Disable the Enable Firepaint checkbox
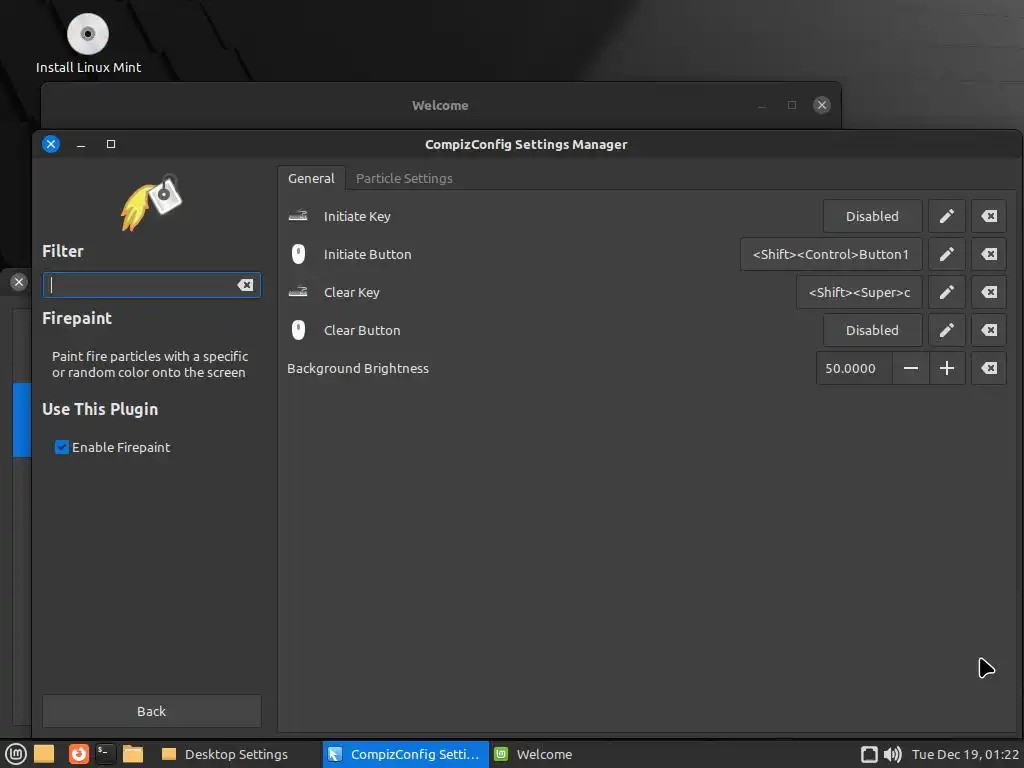 (x=61, y=447)
